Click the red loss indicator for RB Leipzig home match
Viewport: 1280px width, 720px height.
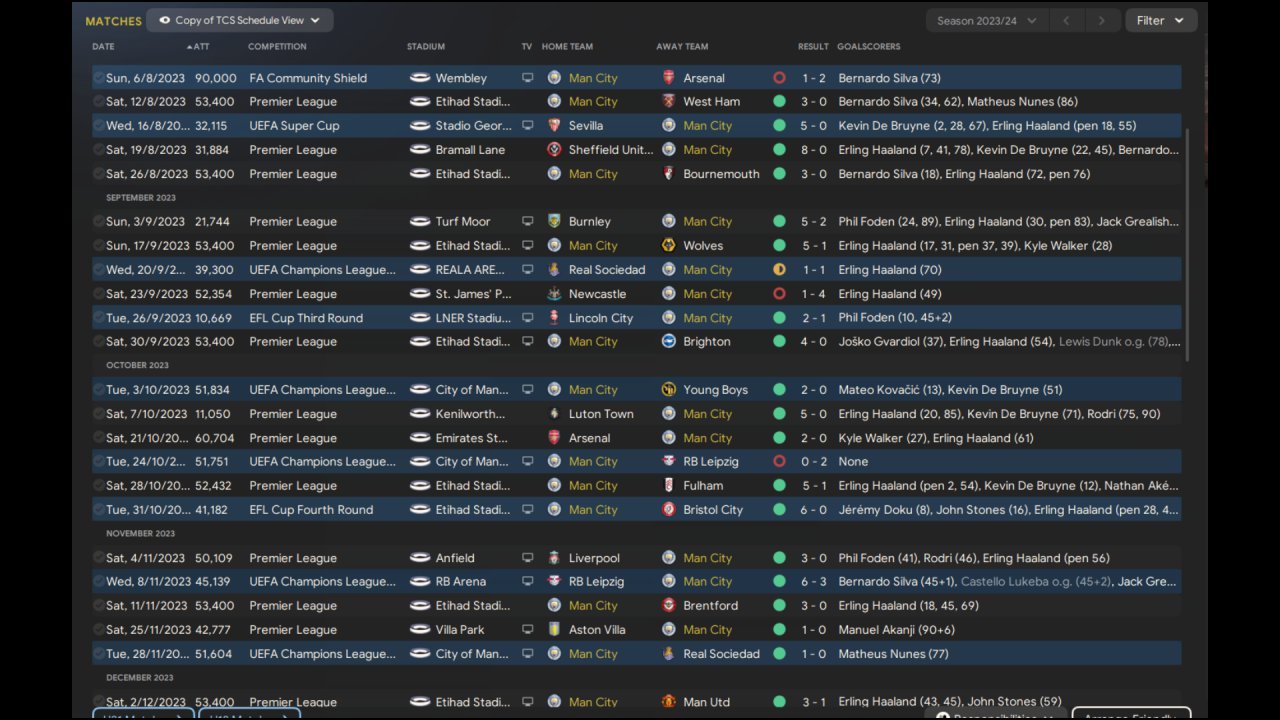[x=779, y=462]
